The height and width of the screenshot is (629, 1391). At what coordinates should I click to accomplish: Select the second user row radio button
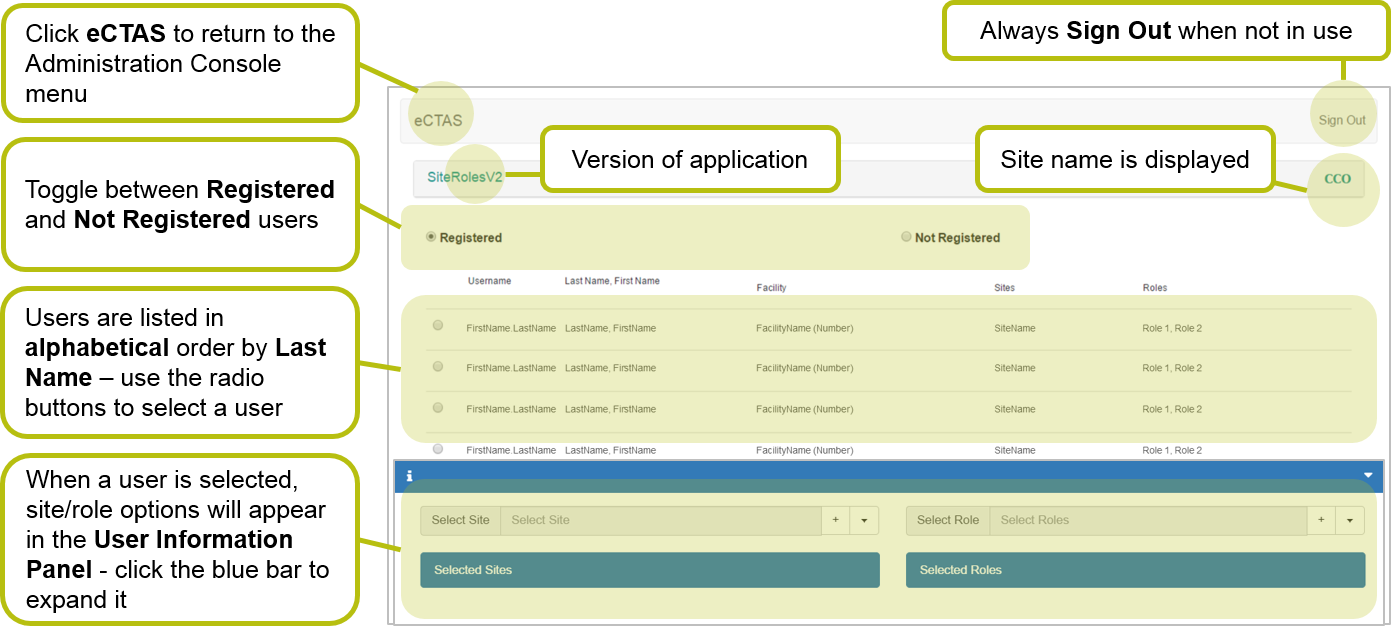(x=438, y=367)
